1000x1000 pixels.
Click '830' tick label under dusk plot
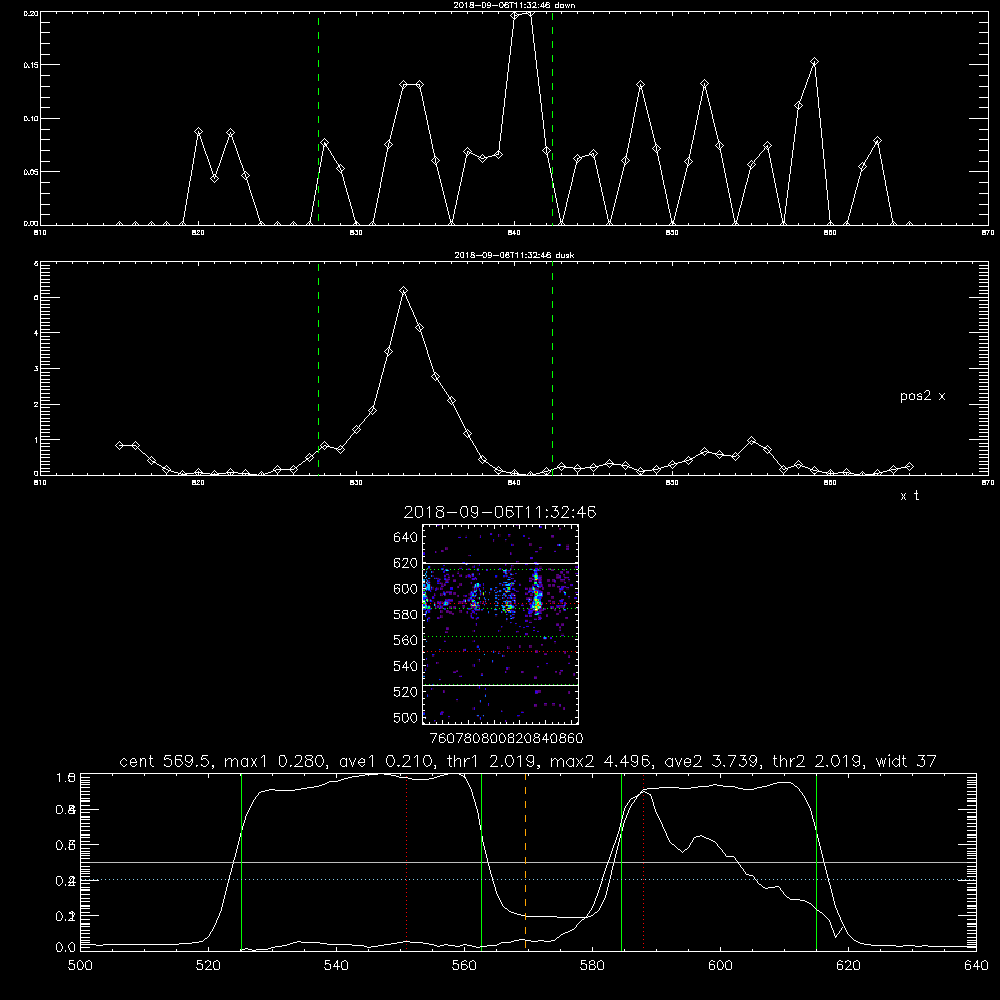356,483
